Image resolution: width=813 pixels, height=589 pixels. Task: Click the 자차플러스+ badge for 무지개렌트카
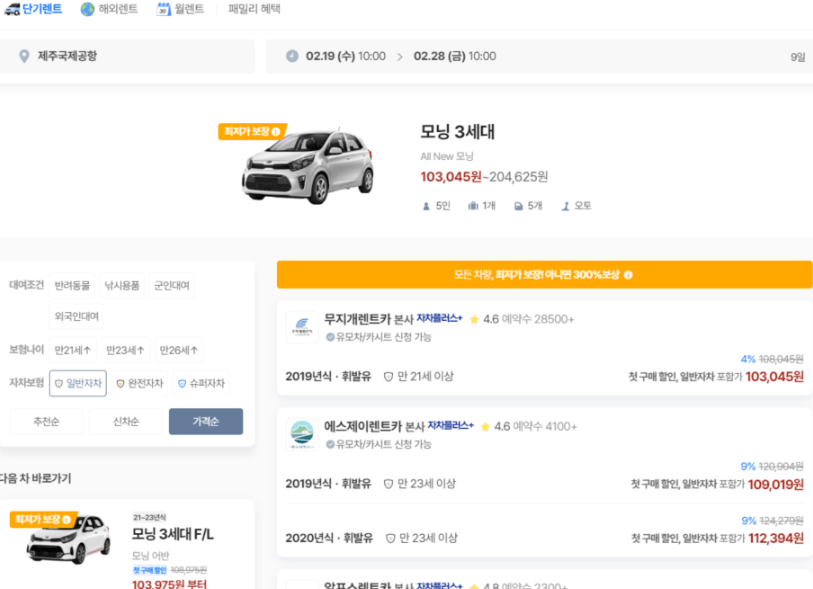[x=440, y=318]
